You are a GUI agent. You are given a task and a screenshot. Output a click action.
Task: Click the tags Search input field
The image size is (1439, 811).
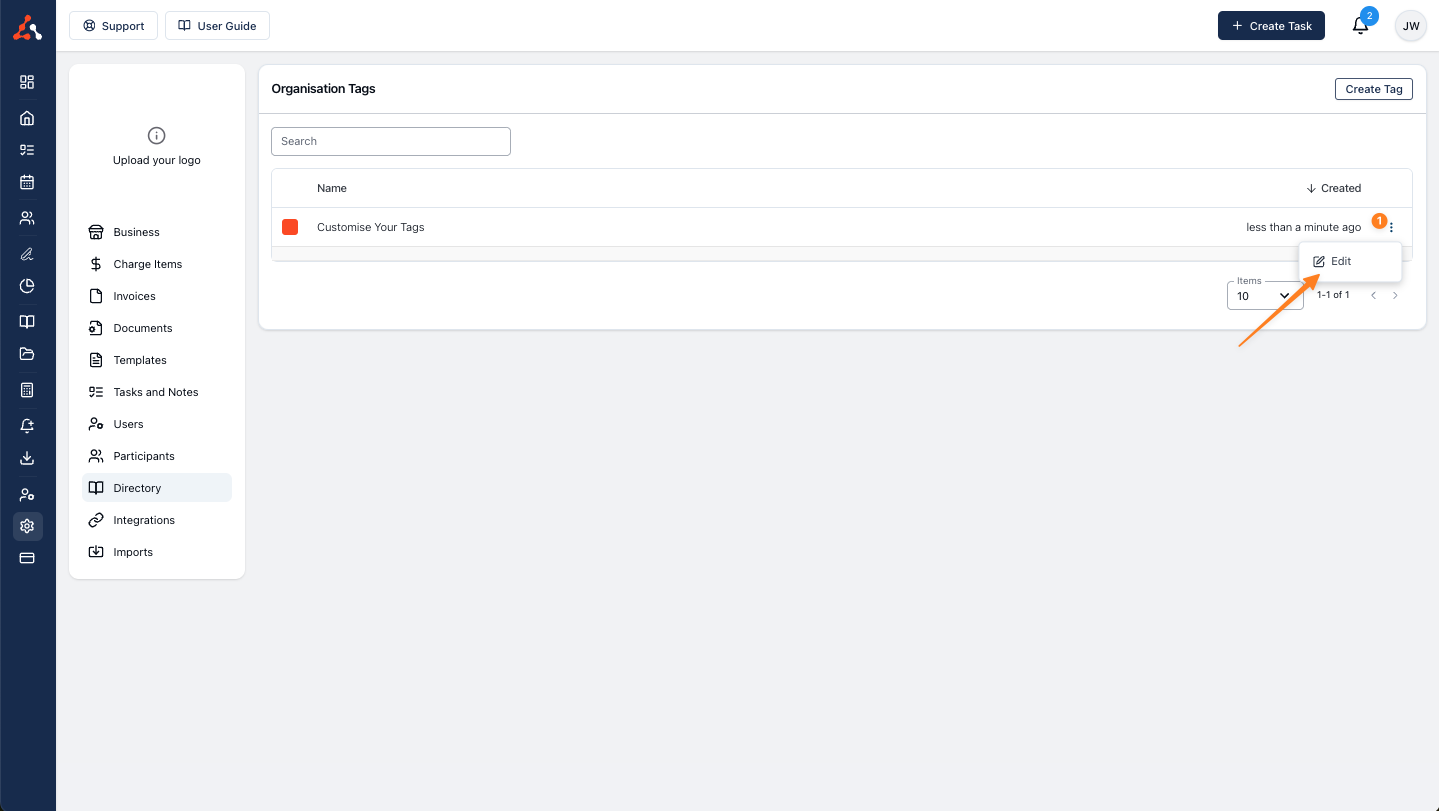tap(390, 141)
